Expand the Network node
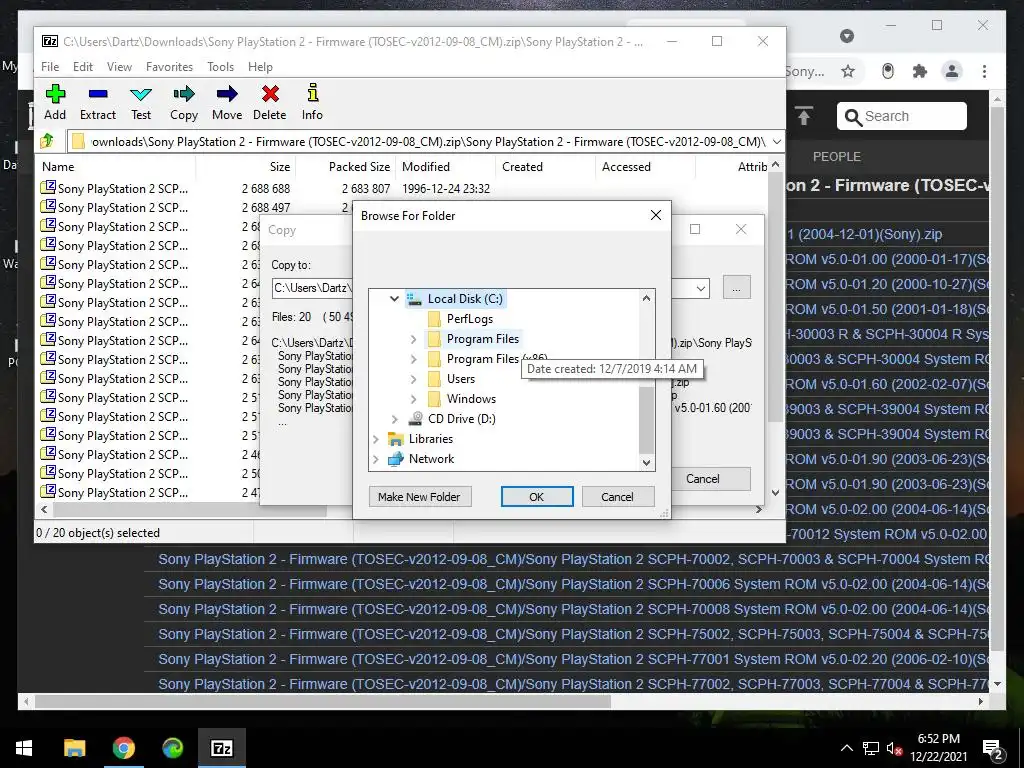The width and height of the screenshot is (1024, 768). pos(376,459)
